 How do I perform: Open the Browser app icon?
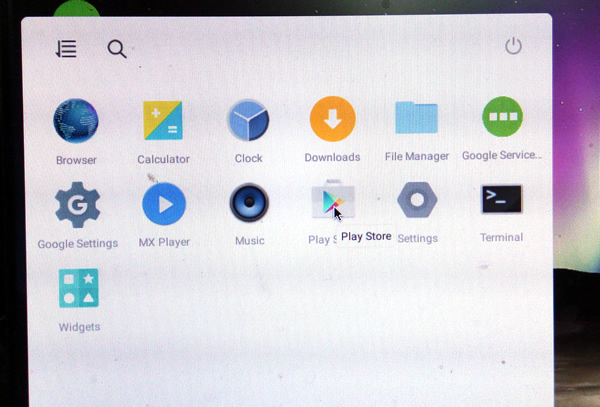pos(76,120)
